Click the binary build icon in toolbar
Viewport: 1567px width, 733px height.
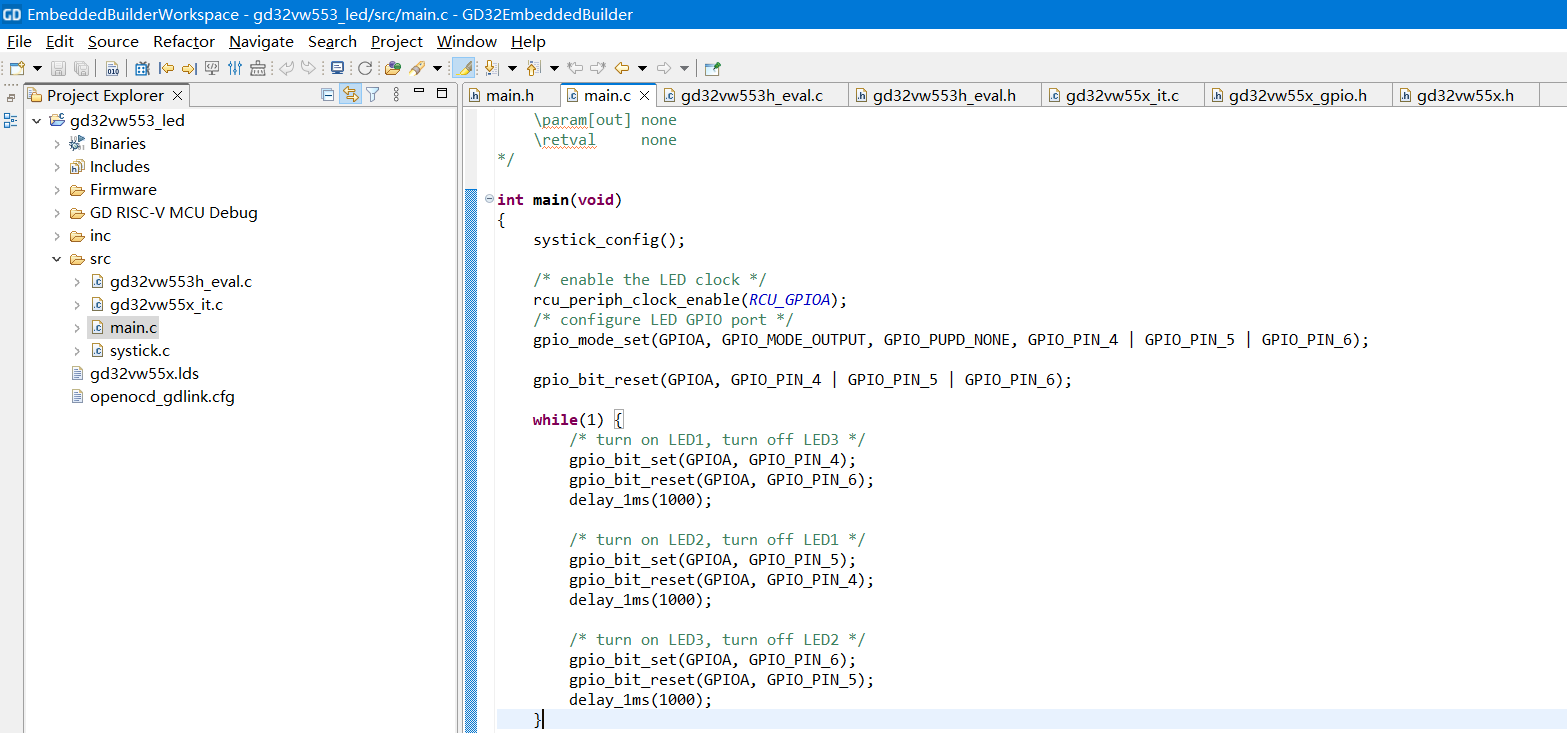(x=112, y=68)
